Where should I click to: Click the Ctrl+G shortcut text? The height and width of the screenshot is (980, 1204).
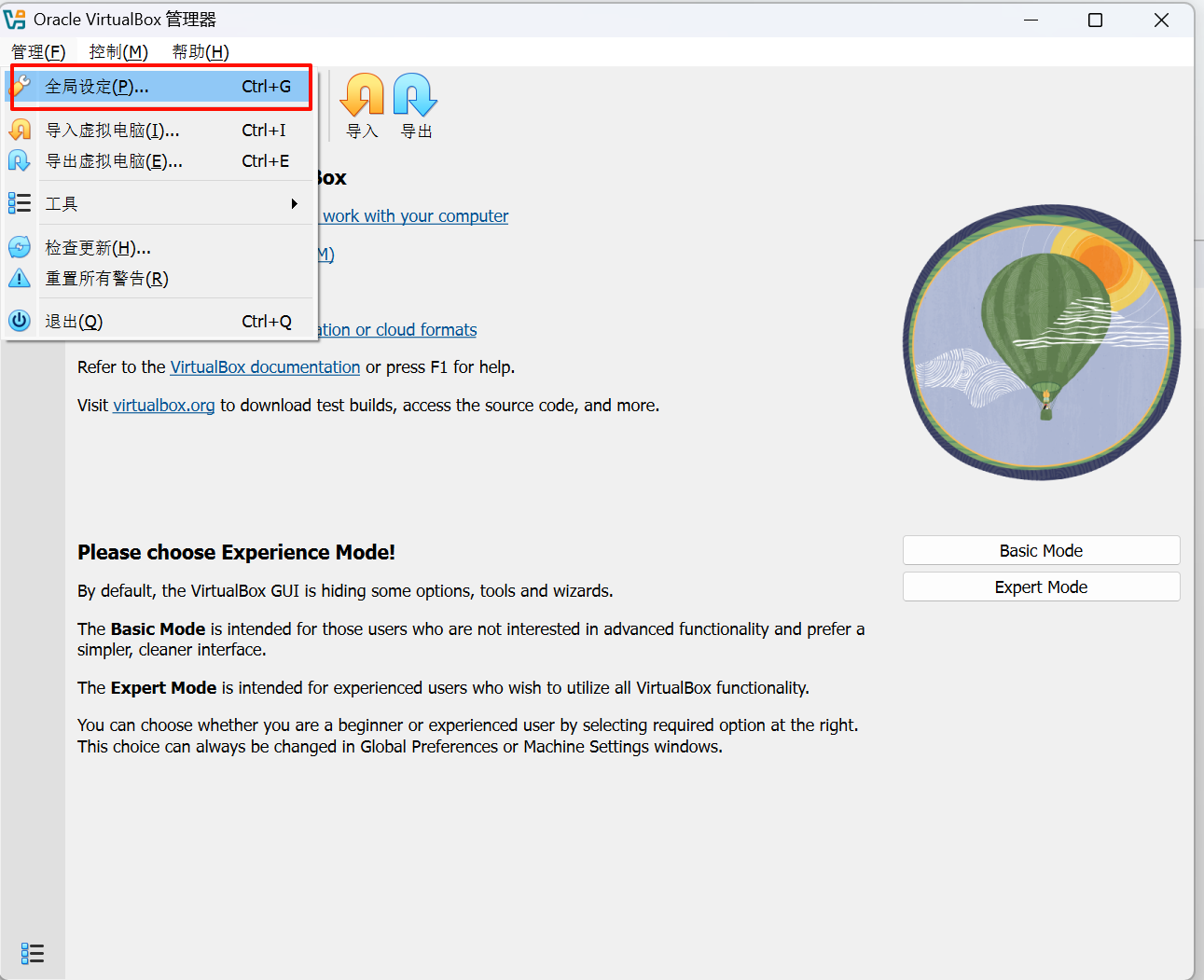tap(266, 87)
